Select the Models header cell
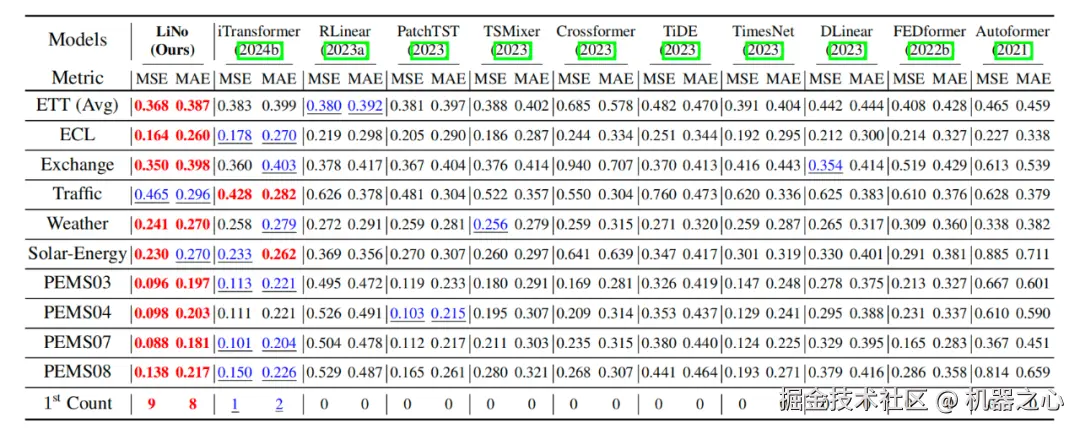Viewport: 1080px width, 429px height. pyautogui.click(x=78, y=39)
